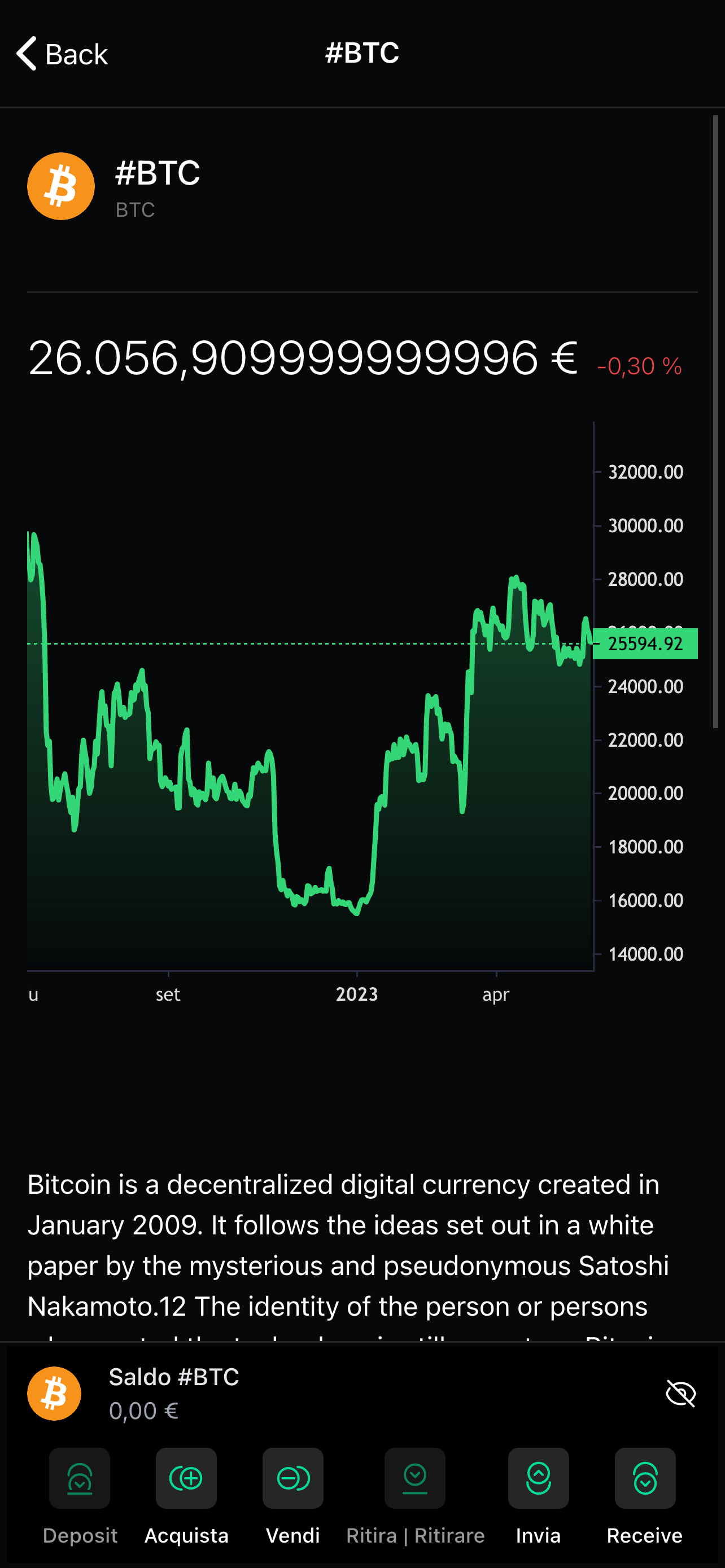
Task: Go back using the Back arrow
Action: 61,54
